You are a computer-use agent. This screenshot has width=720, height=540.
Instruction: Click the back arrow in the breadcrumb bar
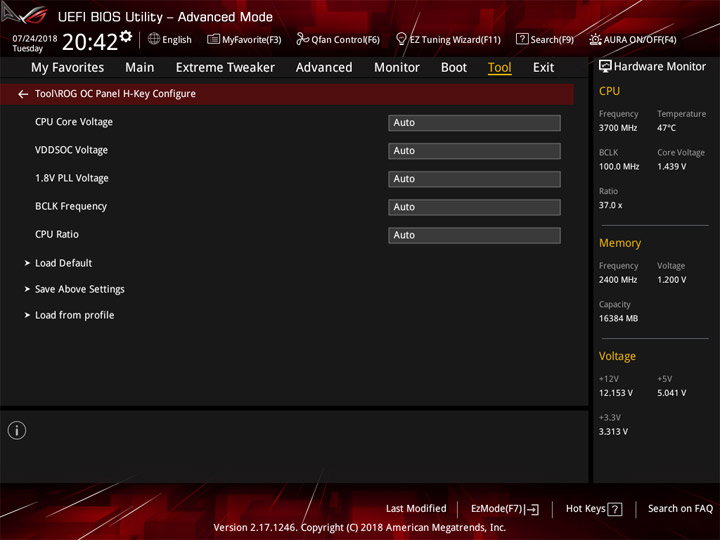pos(23,94)
